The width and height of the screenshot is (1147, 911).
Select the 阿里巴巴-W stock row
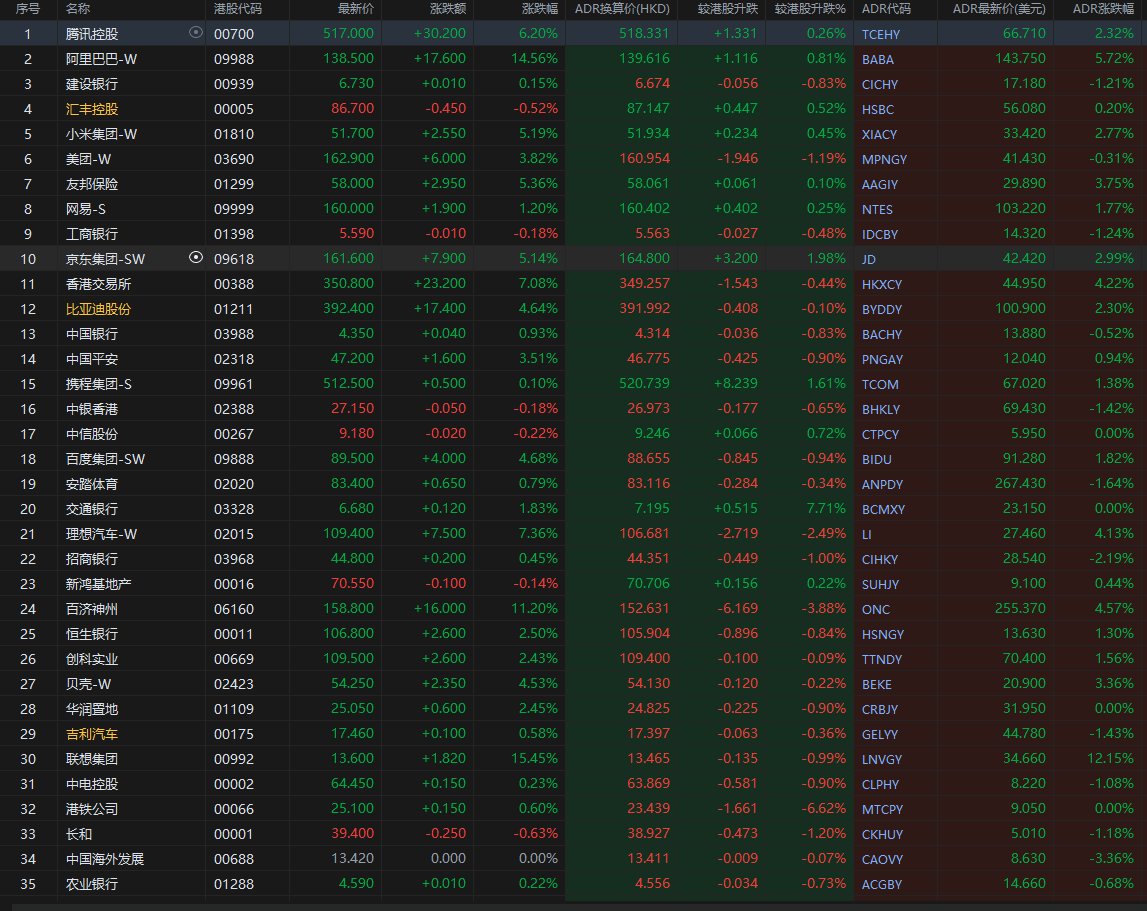(x=101, y=59)
